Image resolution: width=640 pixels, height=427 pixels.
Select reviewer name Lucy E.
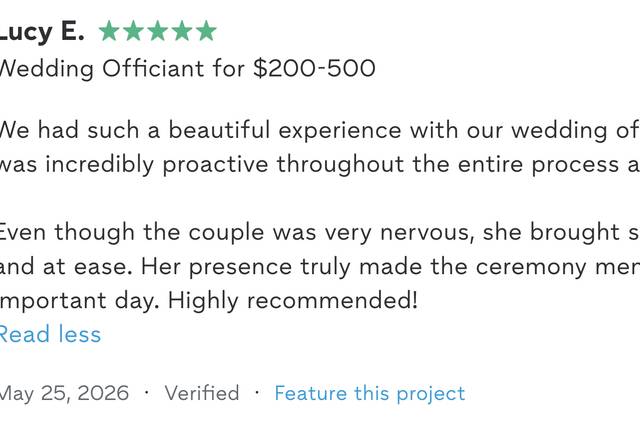[42, 32]
